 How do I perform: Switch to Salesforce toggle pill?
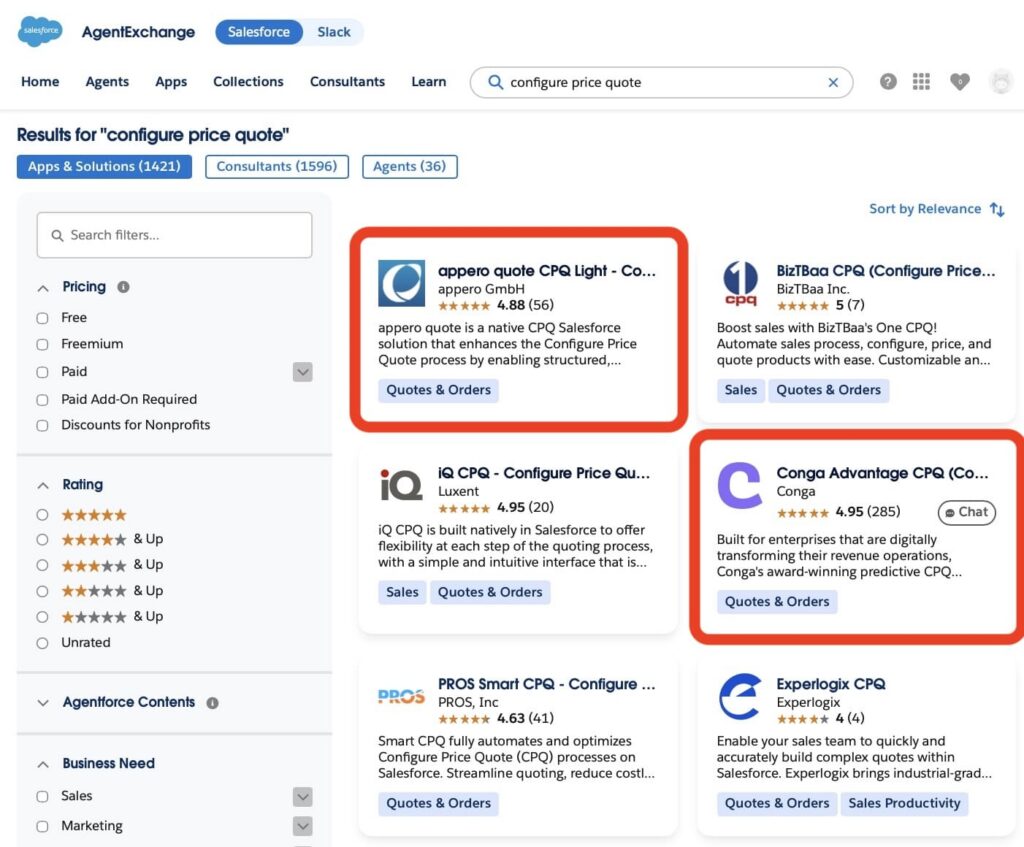click(259, 32)
